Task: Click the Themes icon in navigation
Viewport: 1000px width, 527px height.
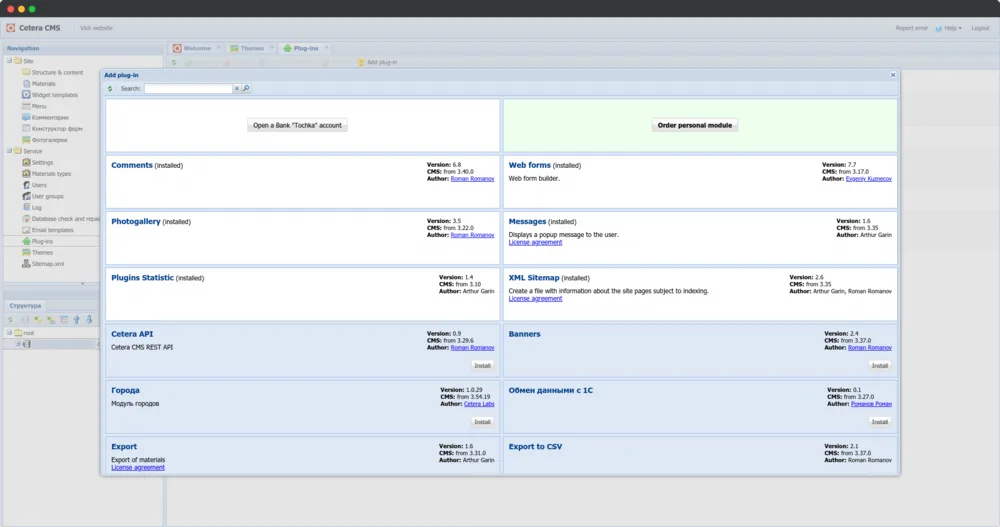Action: tap(26, 253)
